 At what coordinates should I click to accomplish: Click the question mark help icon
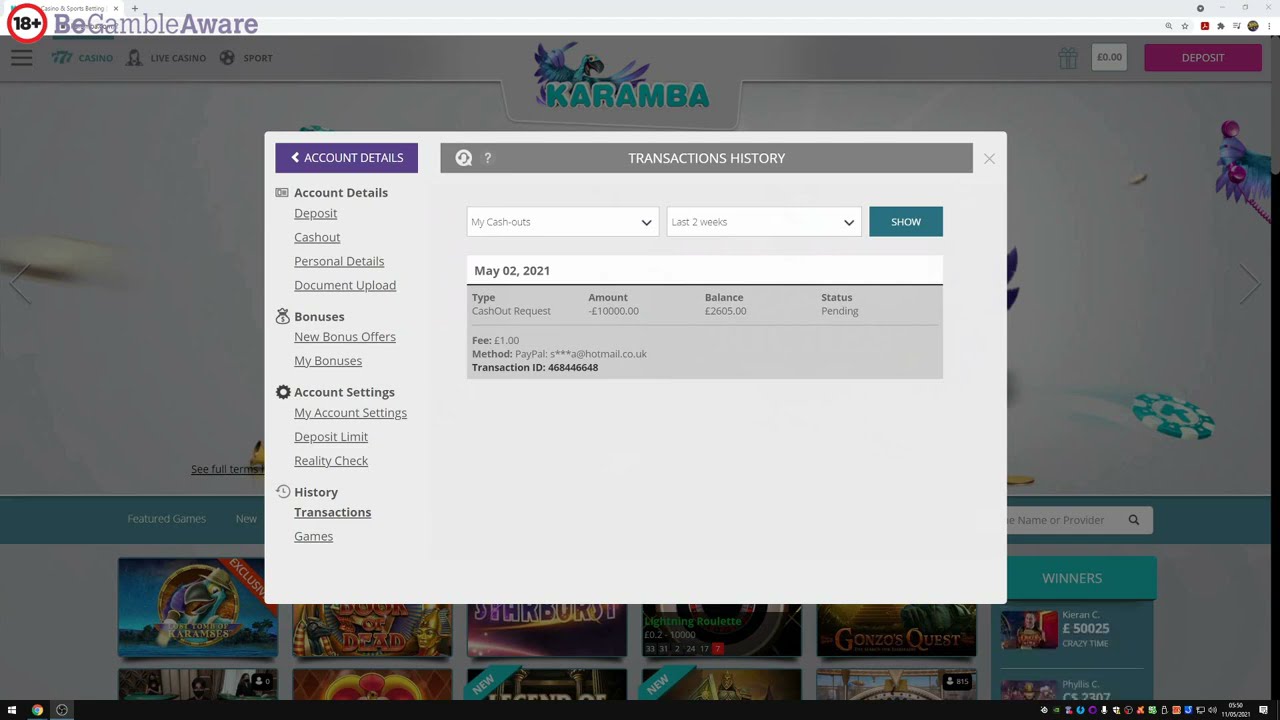(x=488, y=158)
